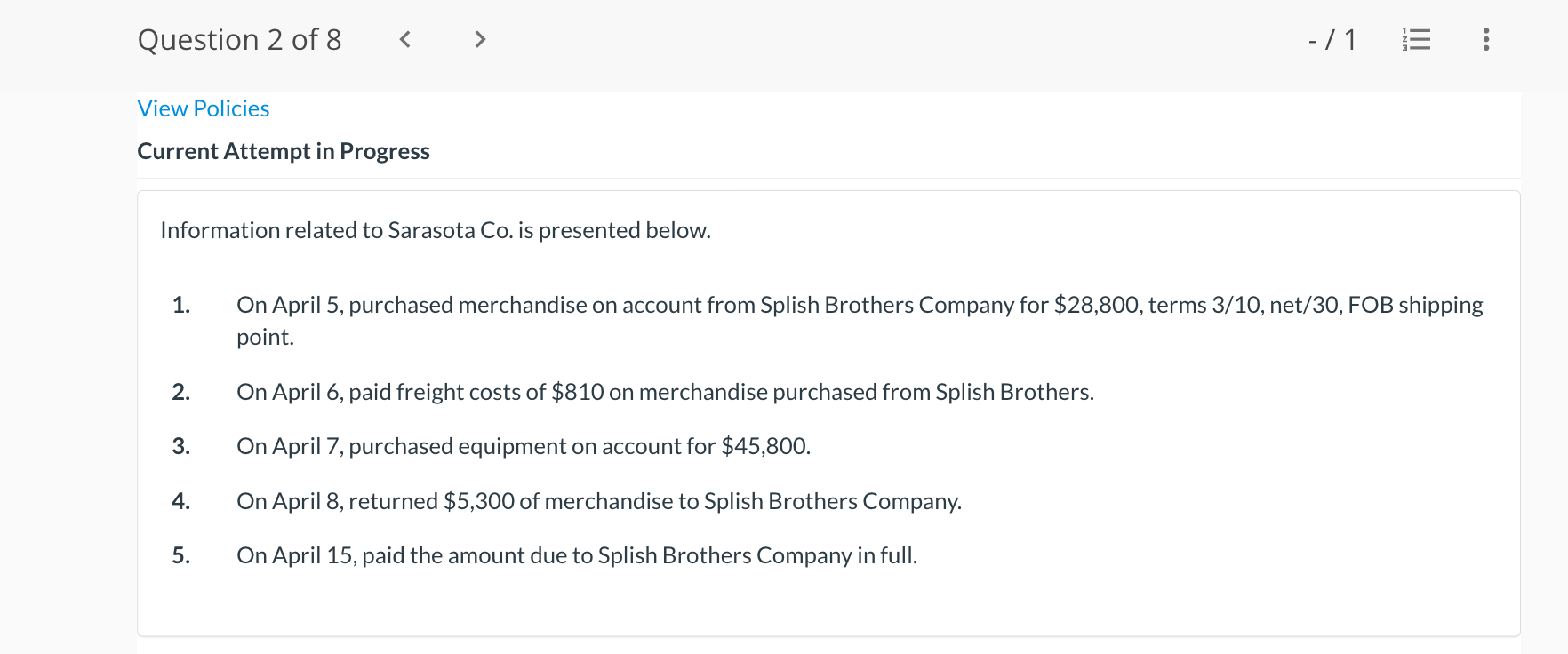This screenshot has height=654, width=1568.
Task: Click the "- / 1" score indicator
Action: (1332, 40)
